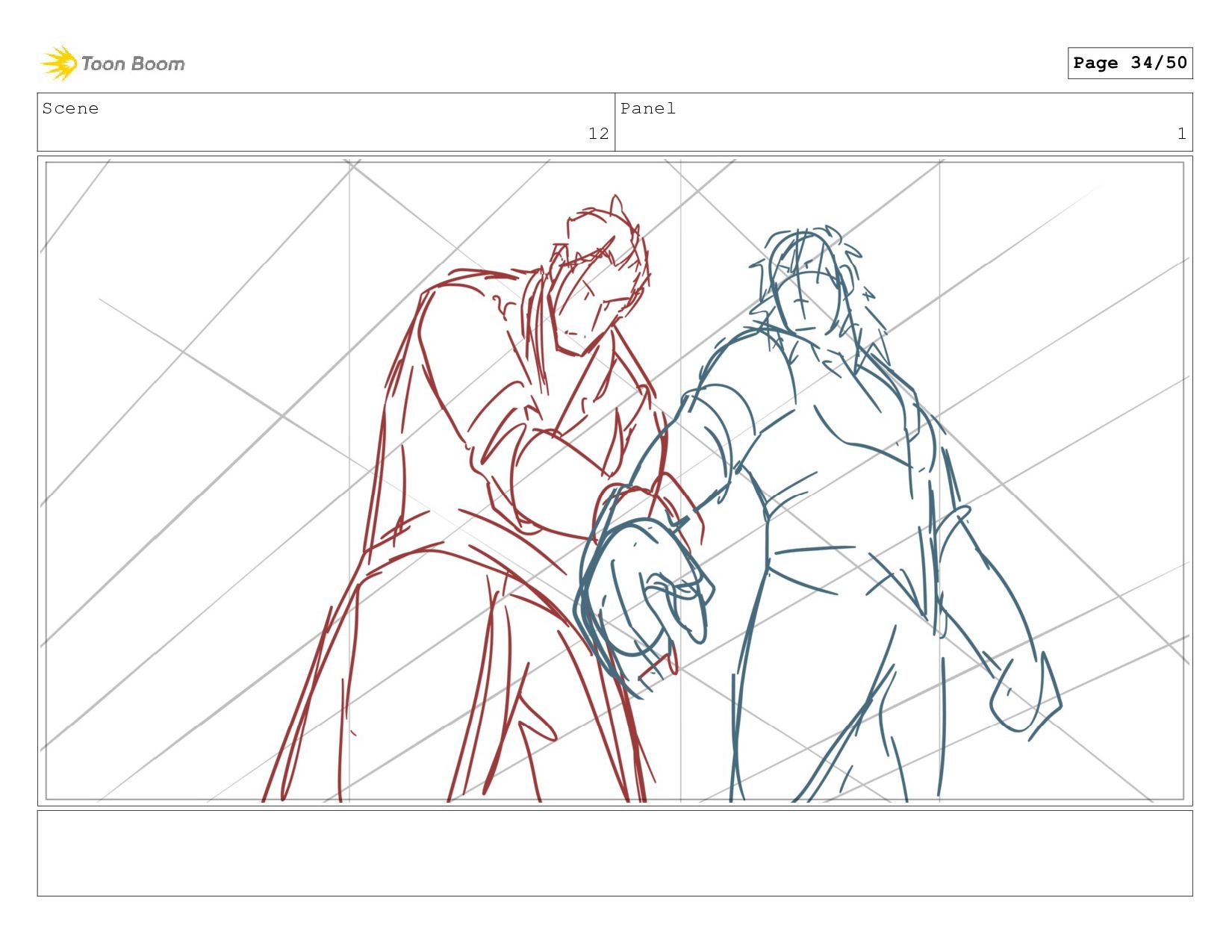Select the panel number 1
This screenshot has height=952, width=1232.
pyautogui.click(x=1182, y=134)
